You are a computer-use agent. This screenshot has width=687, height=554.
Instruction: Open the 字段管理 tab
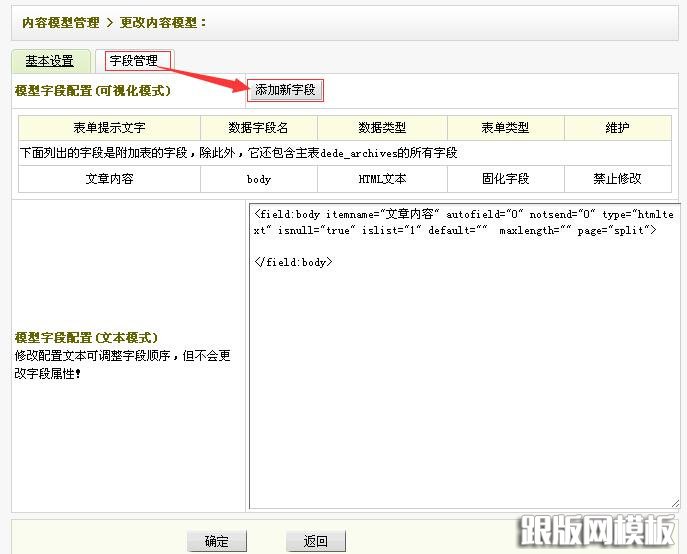134,61
